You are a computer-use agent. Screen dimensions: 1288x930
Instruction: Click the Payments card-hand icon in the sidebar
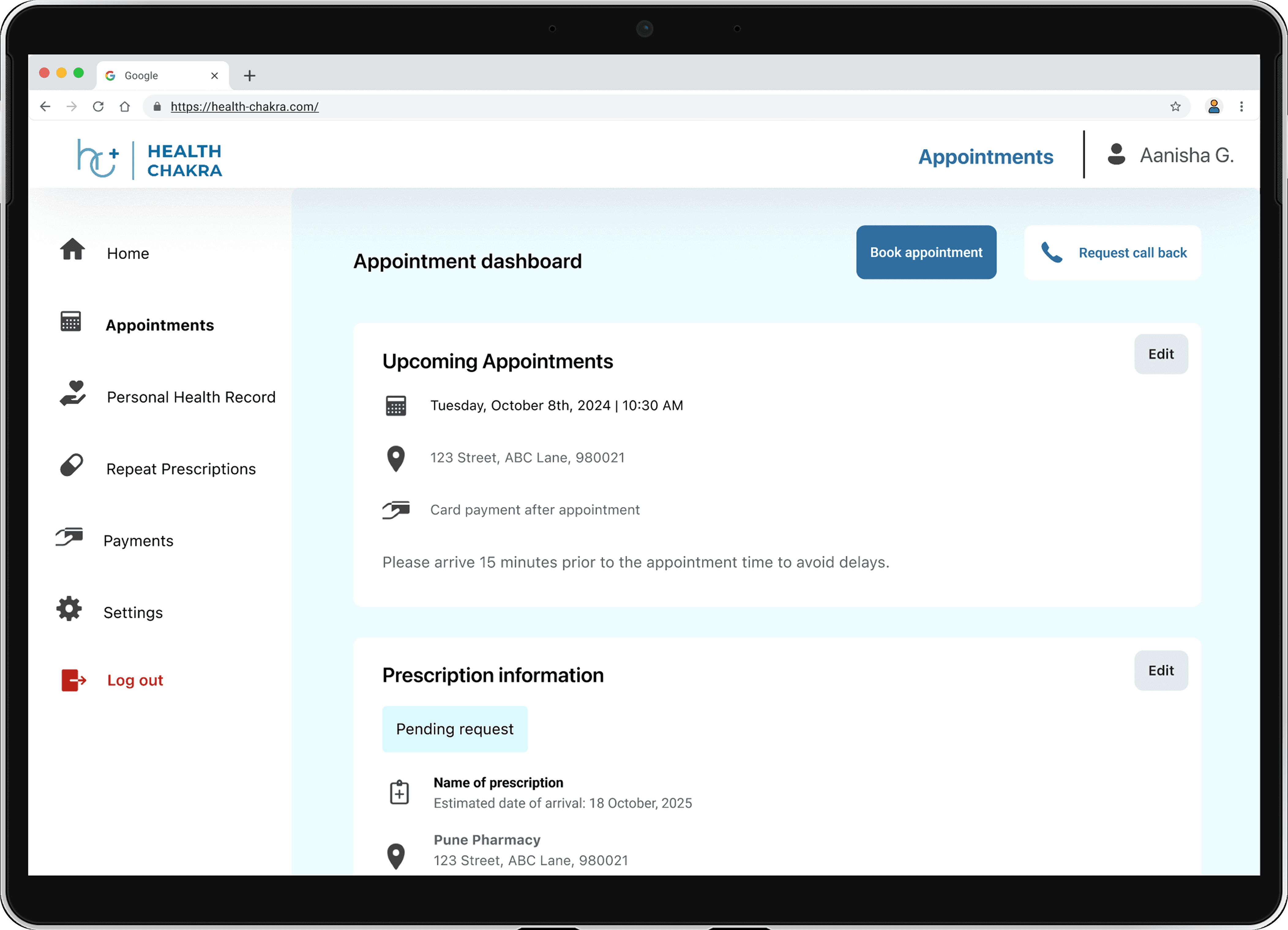click(x=69, y=537)
